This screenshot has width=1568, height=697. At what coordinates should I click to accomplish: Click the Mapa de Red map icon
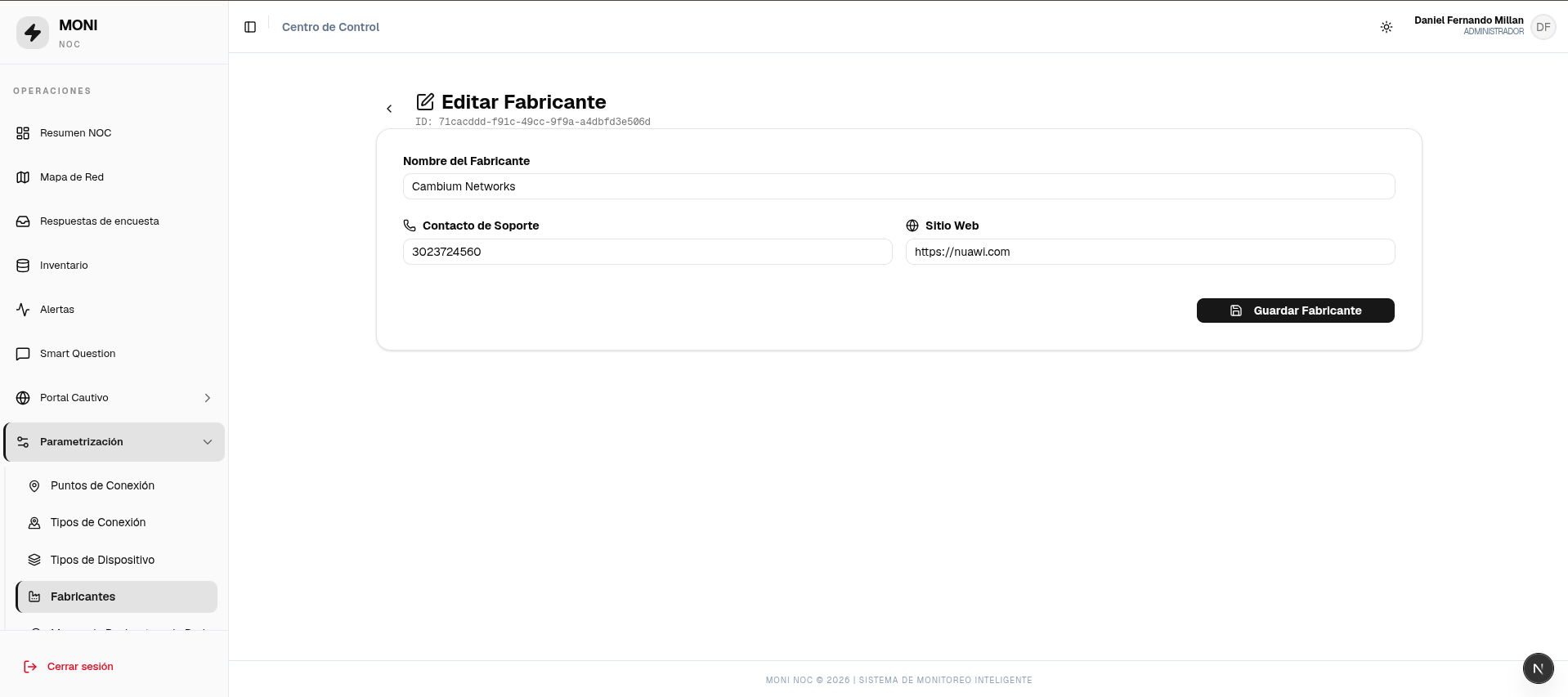(23, 177)
